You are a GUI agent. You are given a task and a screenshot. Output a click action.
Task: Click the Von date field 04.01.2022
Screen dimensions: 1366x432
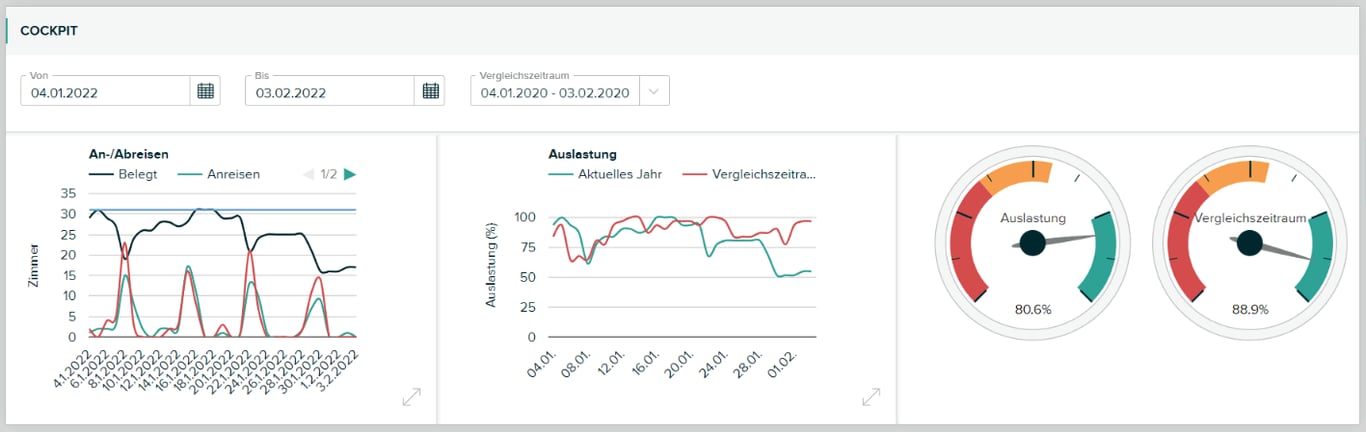(104, 93)
